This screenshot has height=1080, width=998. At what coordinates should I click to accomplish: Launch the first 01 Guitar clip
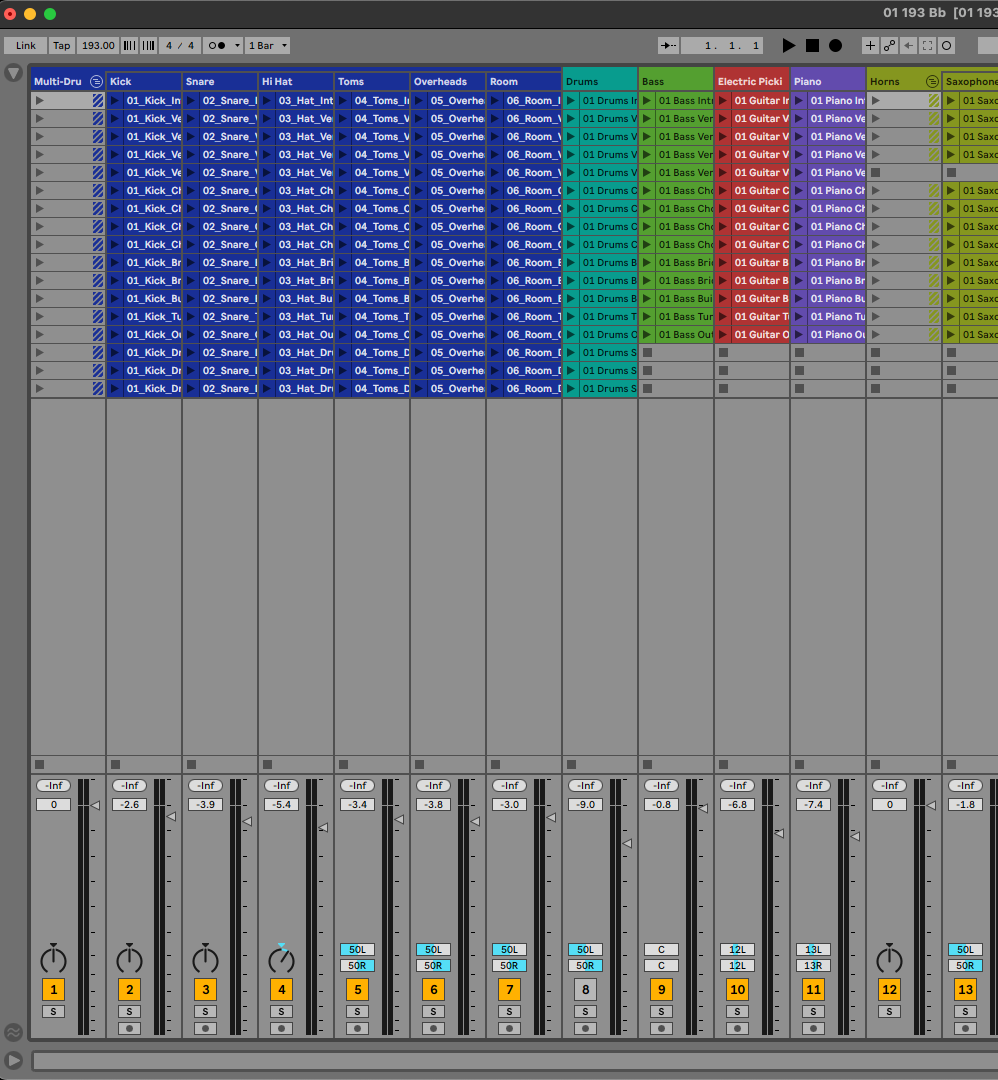(723, 101)
